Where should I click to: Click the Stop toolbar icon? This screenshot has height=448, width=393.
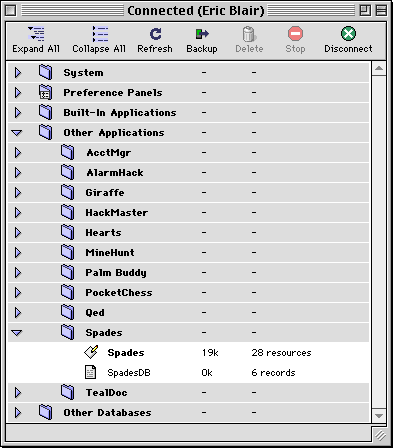coord(295,34)
